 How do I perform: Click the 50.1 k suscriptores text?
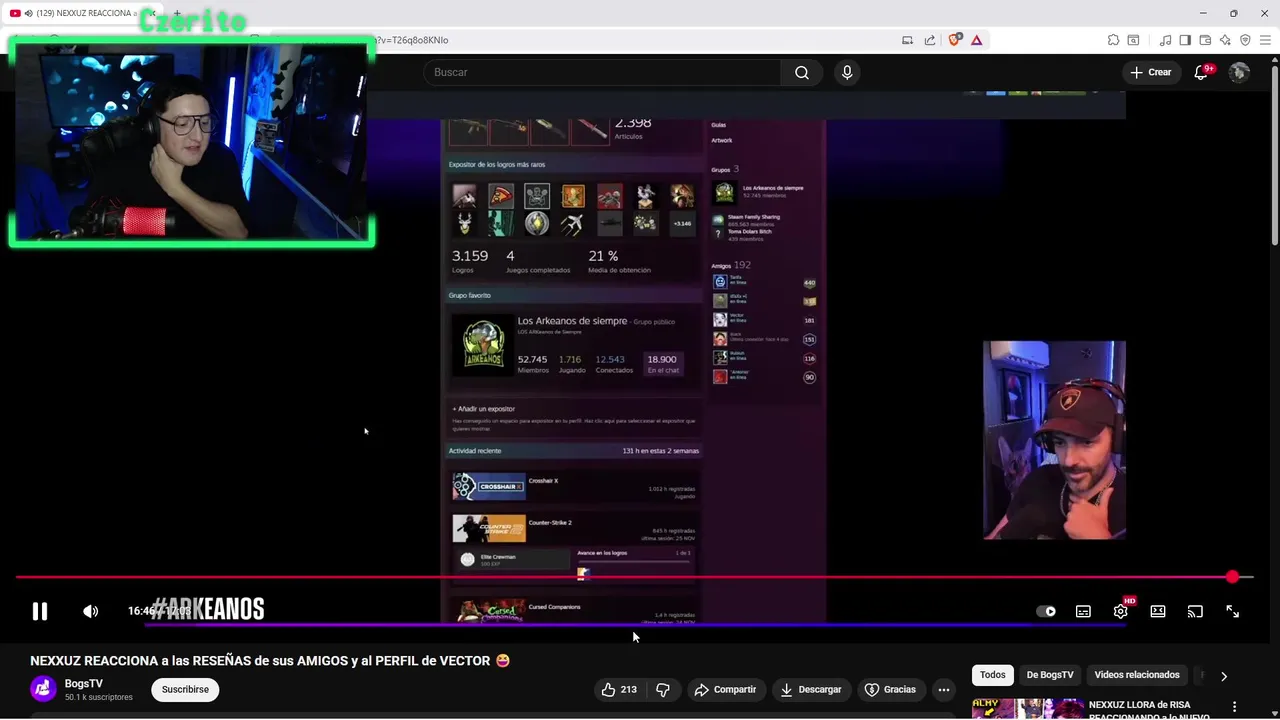[x=99, y=697]
